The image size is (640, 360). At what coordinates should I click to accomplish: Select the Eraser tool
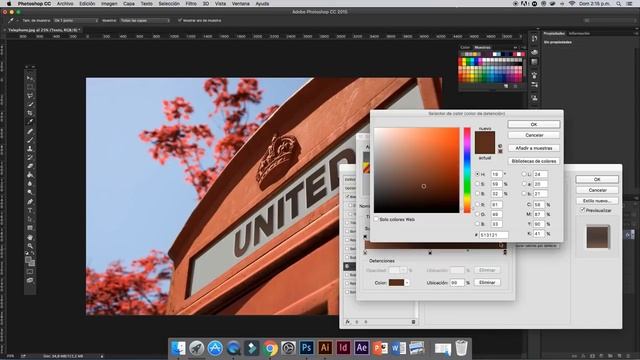click(30, 166)
